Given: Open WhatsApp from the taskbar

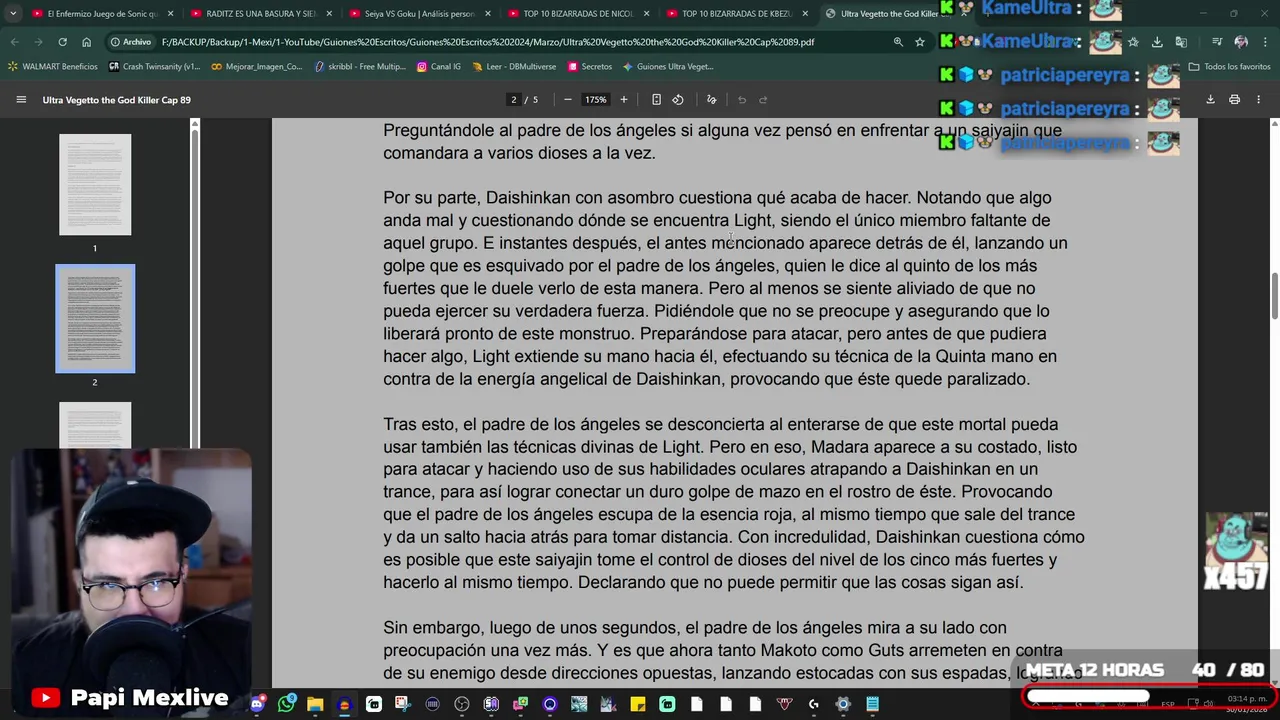Looking at the screenshot, I should pyautogui.click(x=287, y=705).
